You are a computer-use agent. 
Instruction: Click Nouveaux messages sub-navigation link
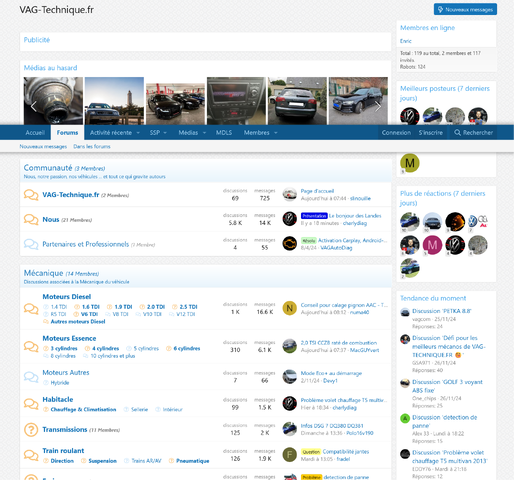tap(43, 146)
